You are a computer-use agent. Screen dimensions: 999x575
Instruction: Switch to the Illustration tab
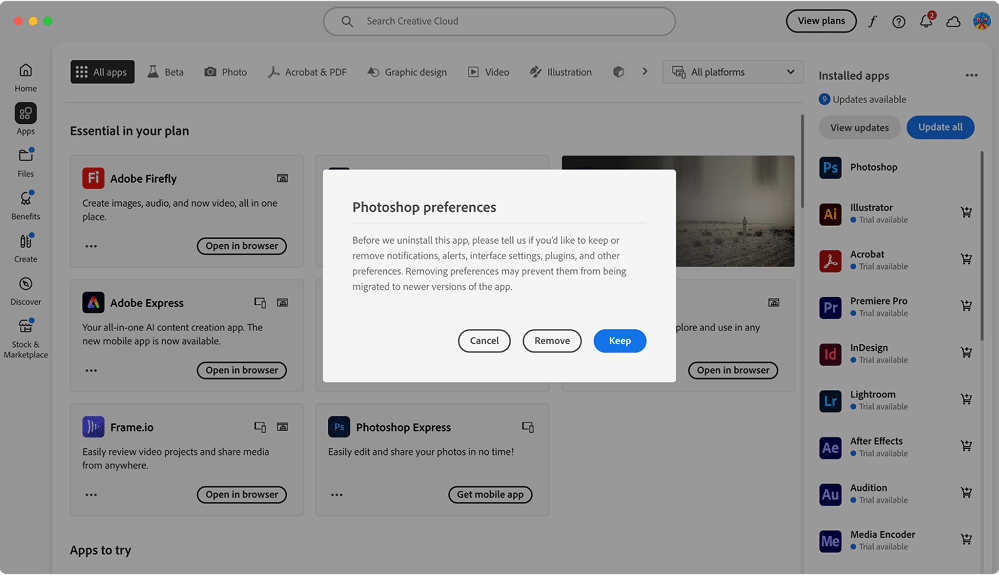tap(561, 72)
